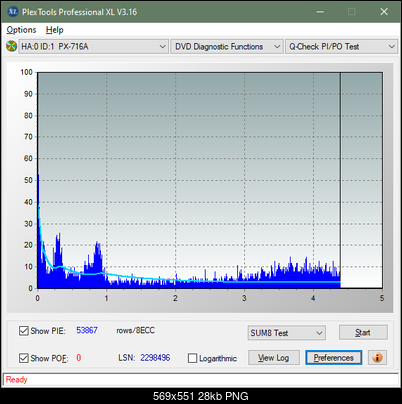Click the View Log button

(274, 358)
